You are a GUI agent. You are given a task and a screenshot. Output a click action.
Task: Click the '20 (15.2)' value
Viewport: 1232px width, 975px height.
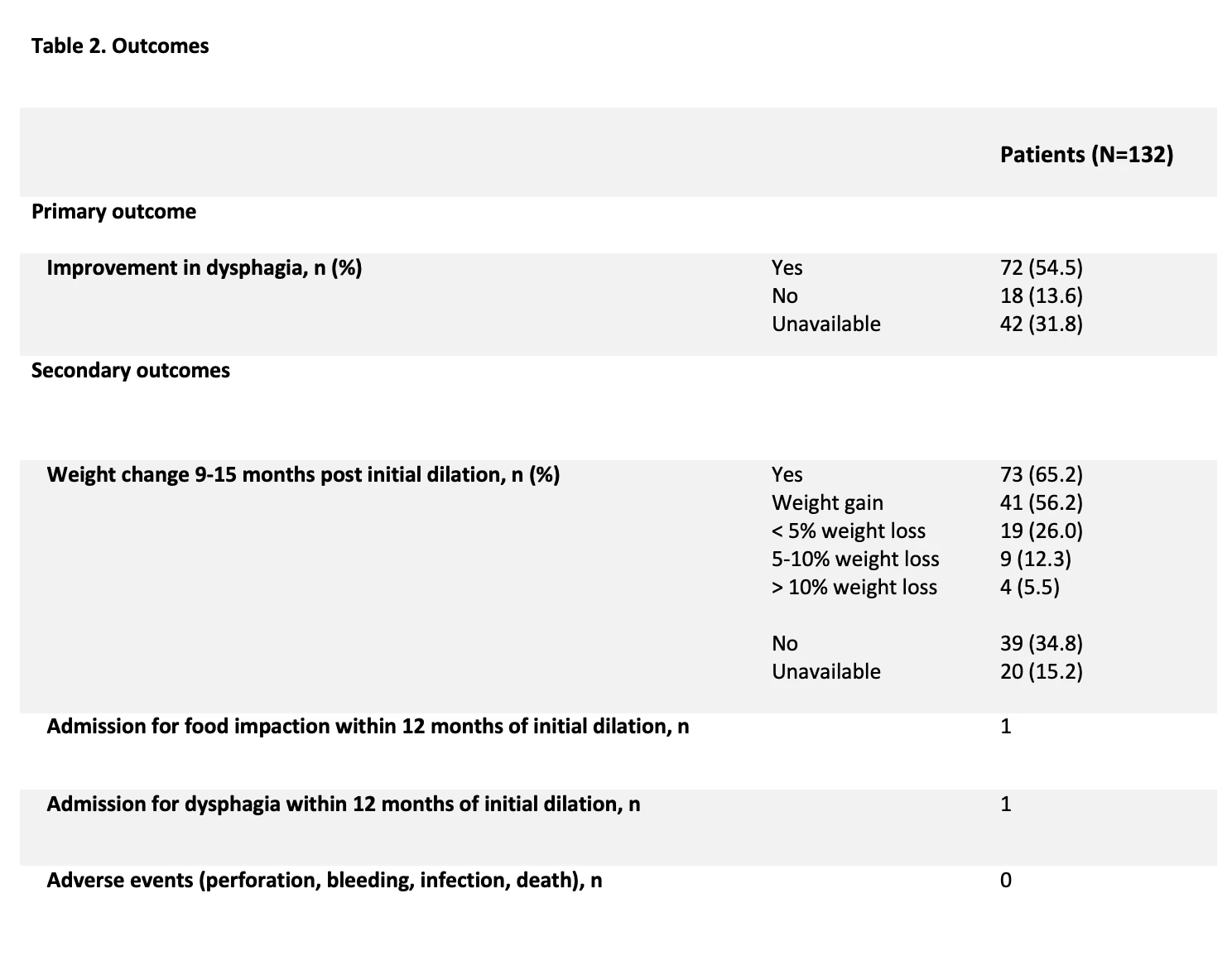point(1041,672)
